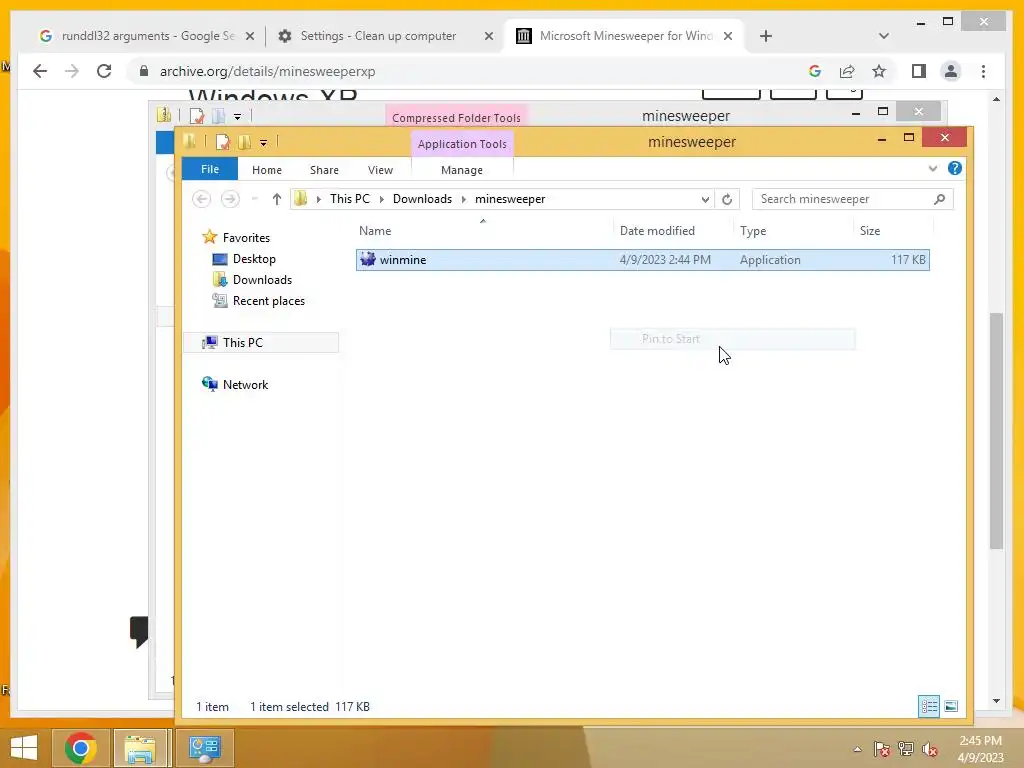Select the winmine application file
Screen dimensions: 1024x768
[x=643, y=260]
